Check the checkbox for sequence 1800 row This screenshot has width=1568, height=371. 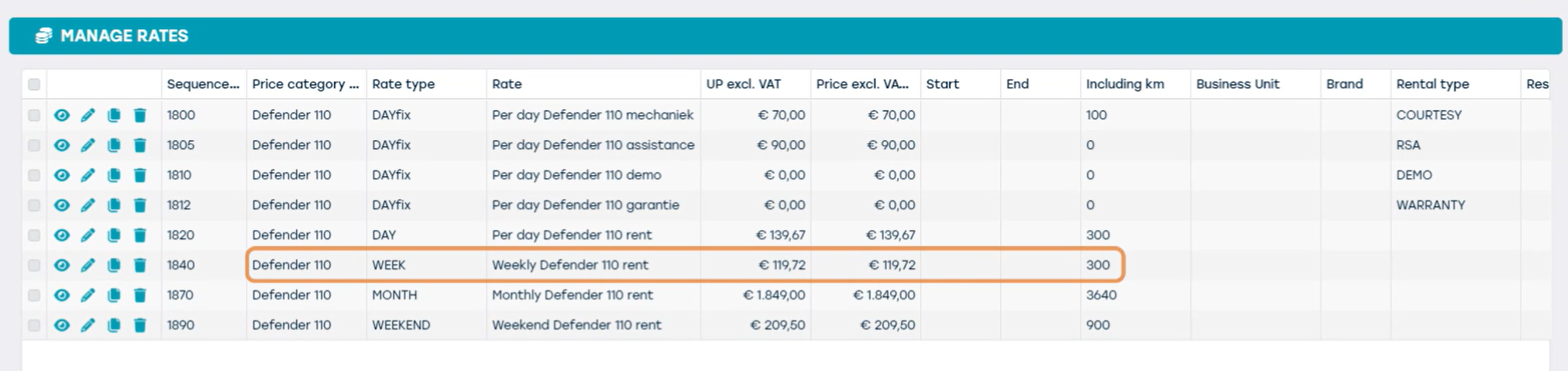(34, 115)
